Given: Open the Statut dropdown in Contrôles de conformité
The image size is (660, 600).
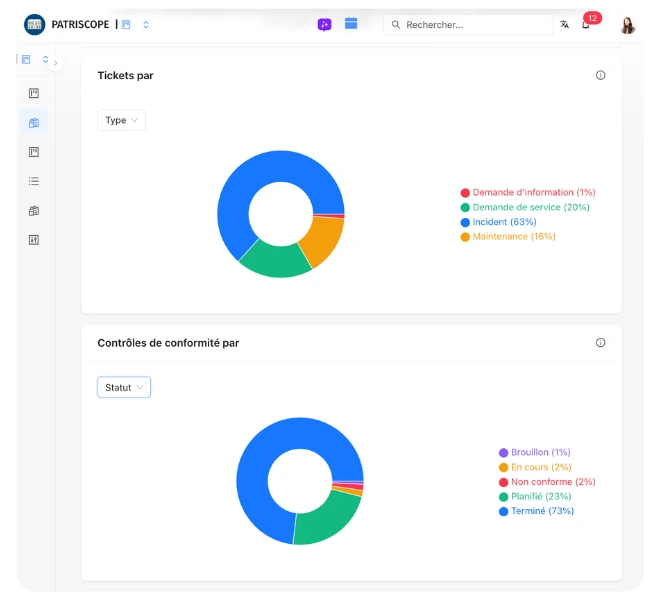Looking at the screenshot, I should [x=124, y=387].
